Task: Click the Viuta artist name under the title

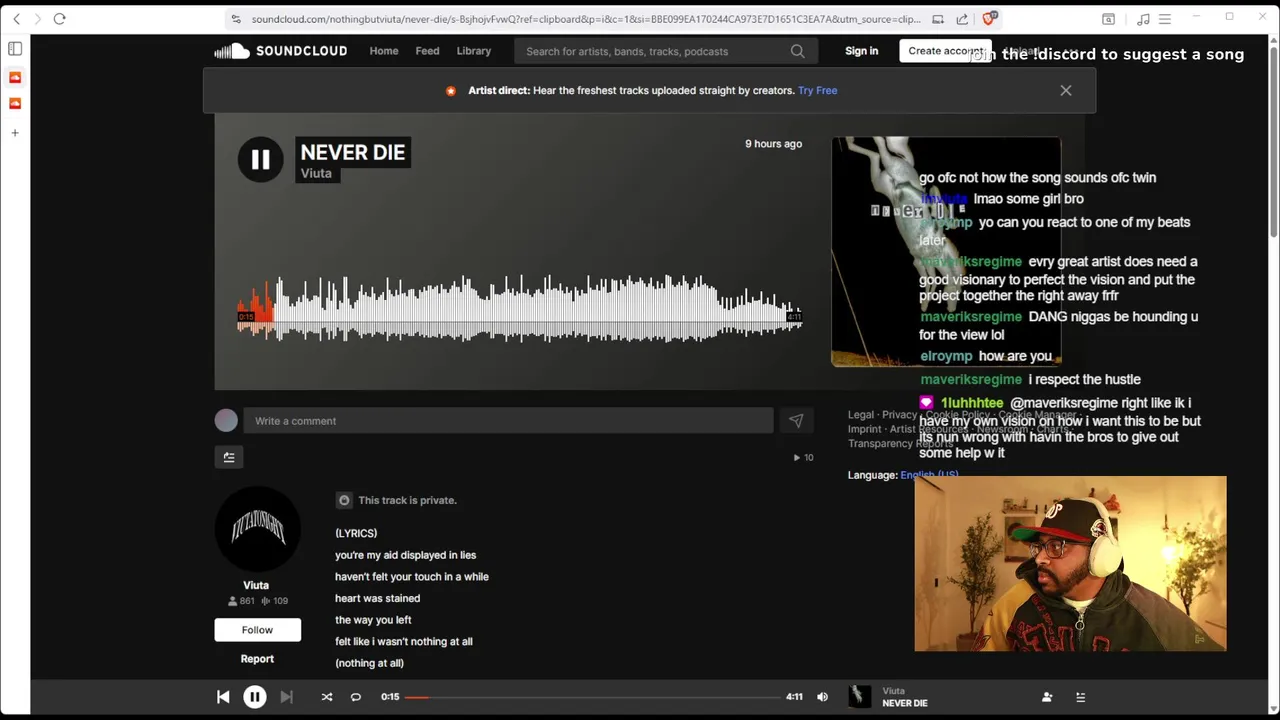Action: tap(316, 173)
